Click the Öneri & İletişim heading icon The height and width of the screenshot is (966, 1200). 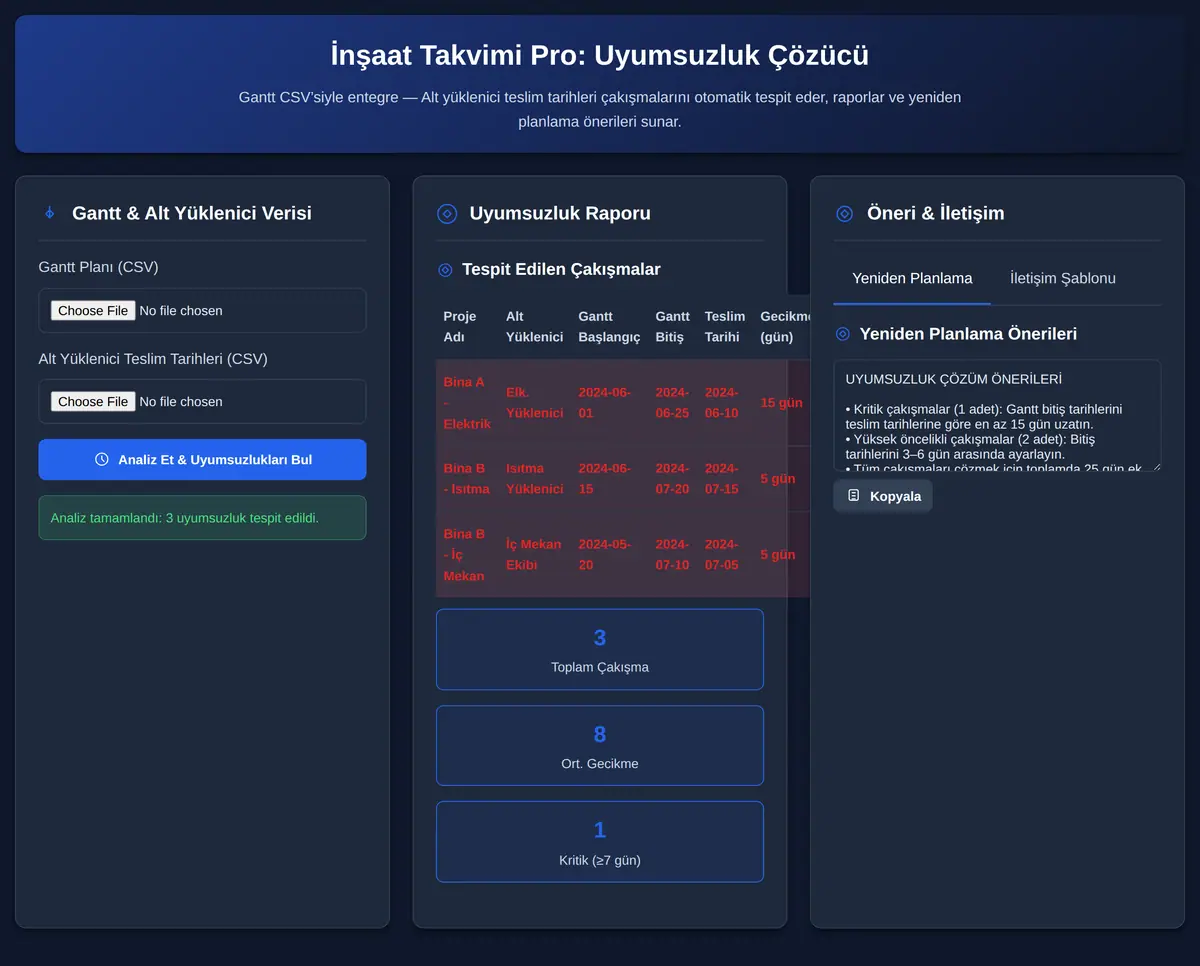pyautogui.click(x=844, y=213)
